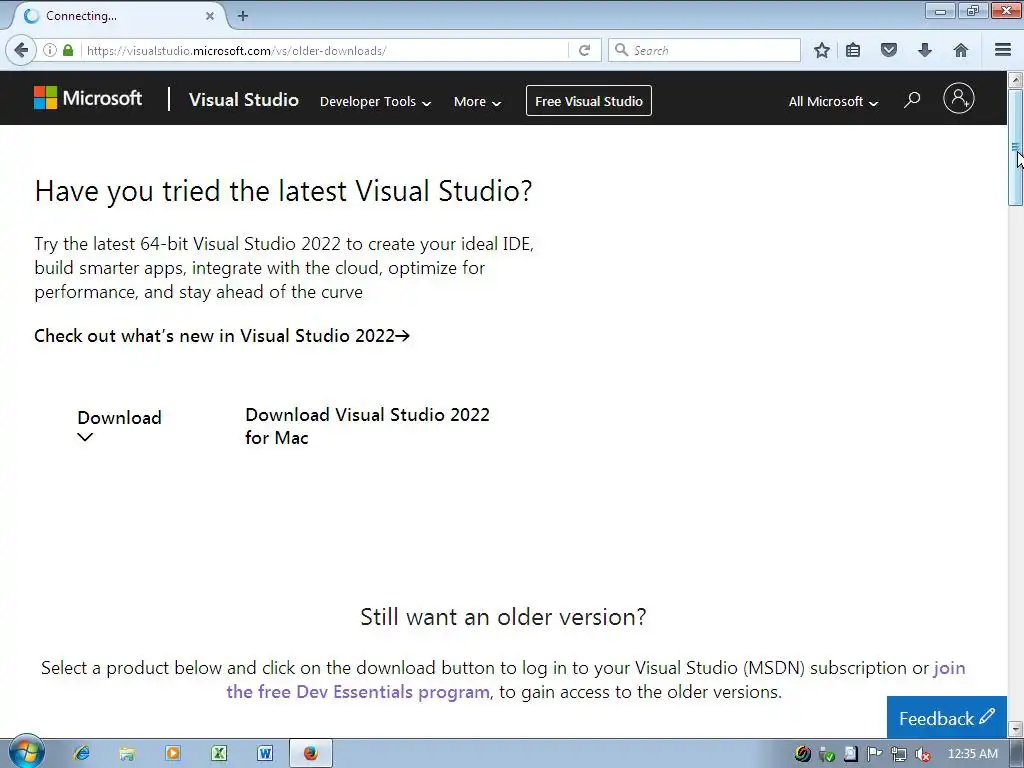Open Windows Media Player taskbar icon

click(x=173, y=754)
